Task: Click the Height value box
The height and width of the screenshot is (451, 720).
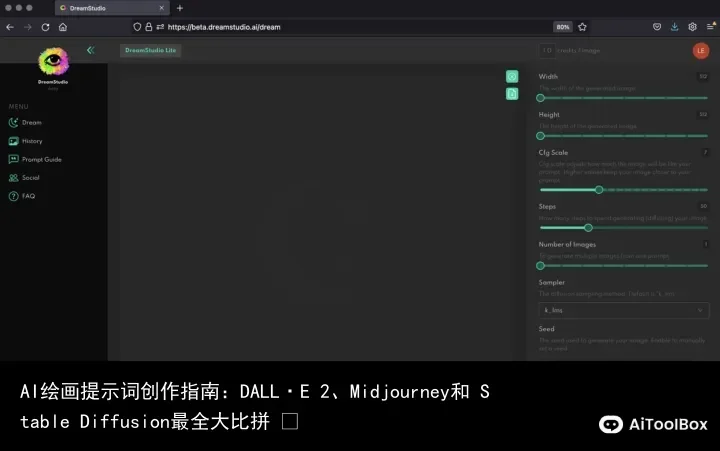Action: pos(703,114)
